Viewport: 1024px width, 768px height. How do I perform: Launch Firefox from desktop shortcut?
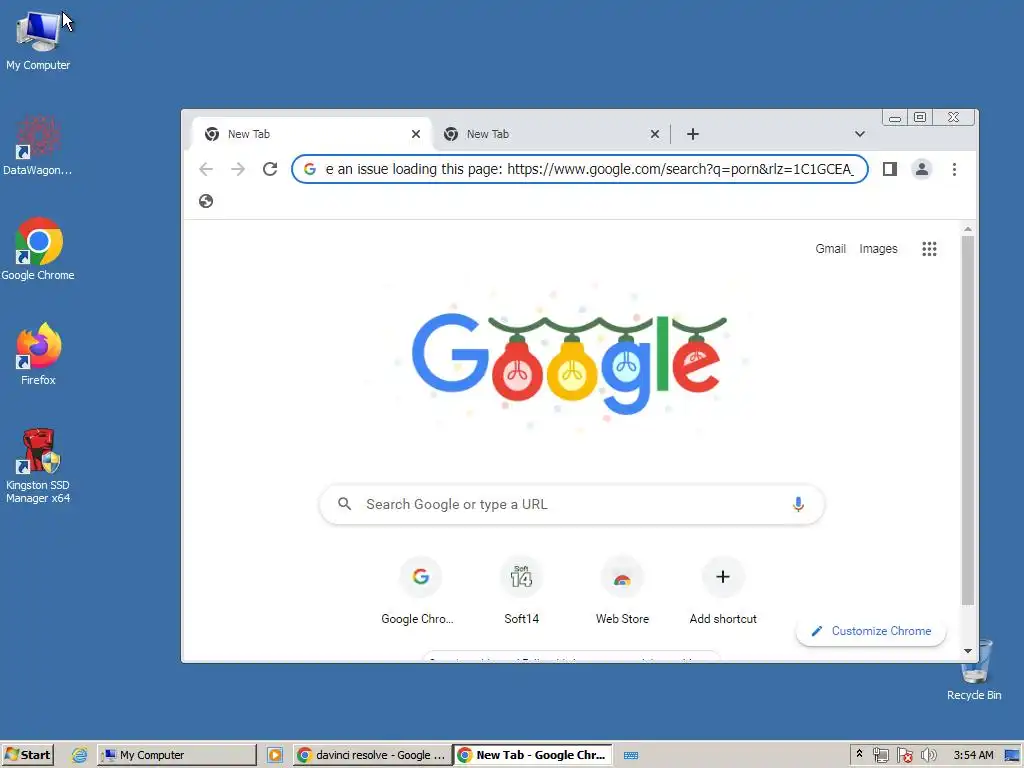tap(38, 354)
